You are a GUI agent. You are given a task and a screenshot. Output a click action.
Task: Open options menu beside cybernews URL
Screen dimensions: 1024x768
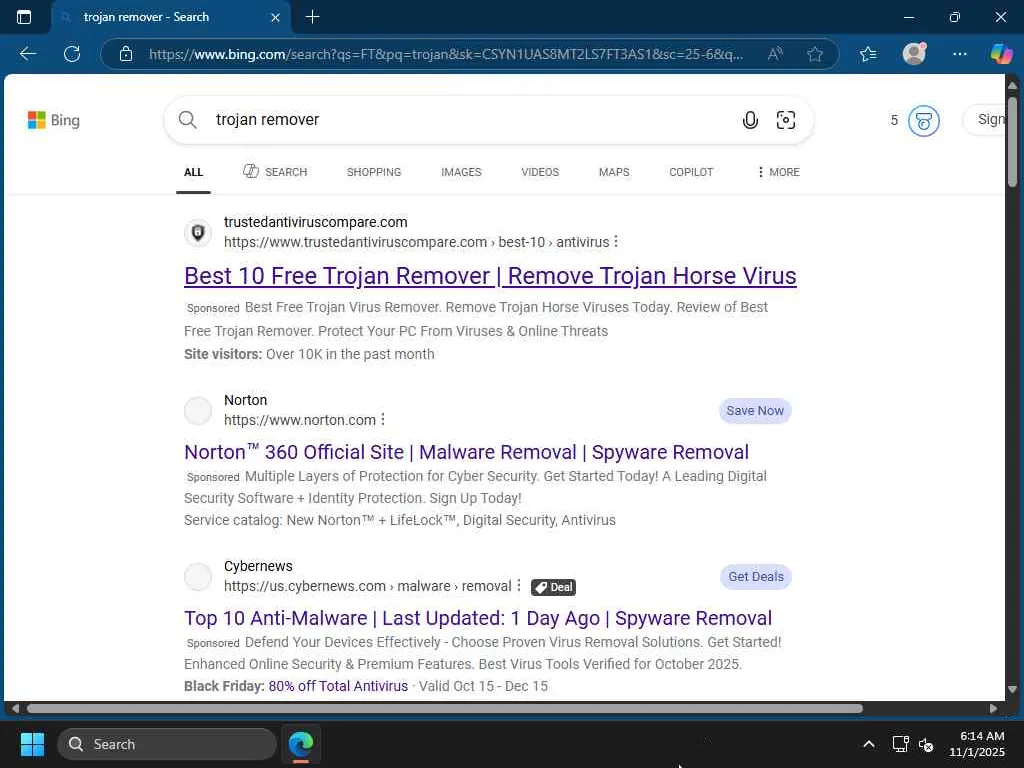(x=519, y=586)
